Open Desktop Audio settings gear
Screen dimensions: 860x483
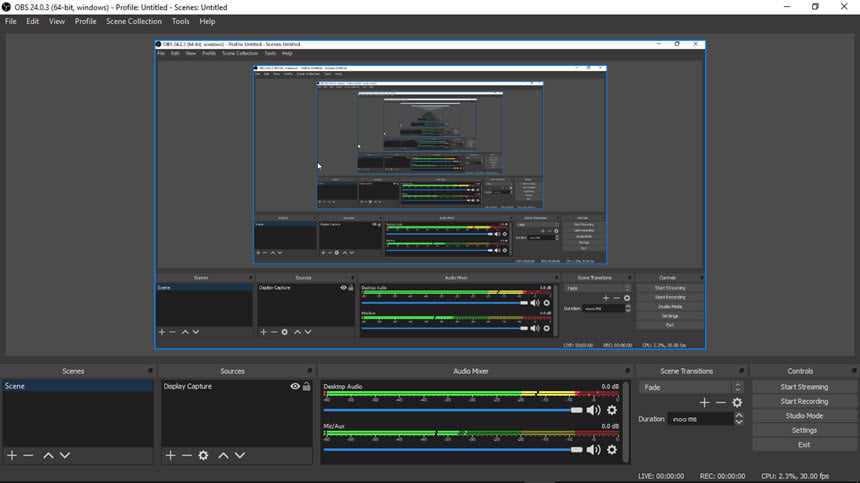click(612, 410)
